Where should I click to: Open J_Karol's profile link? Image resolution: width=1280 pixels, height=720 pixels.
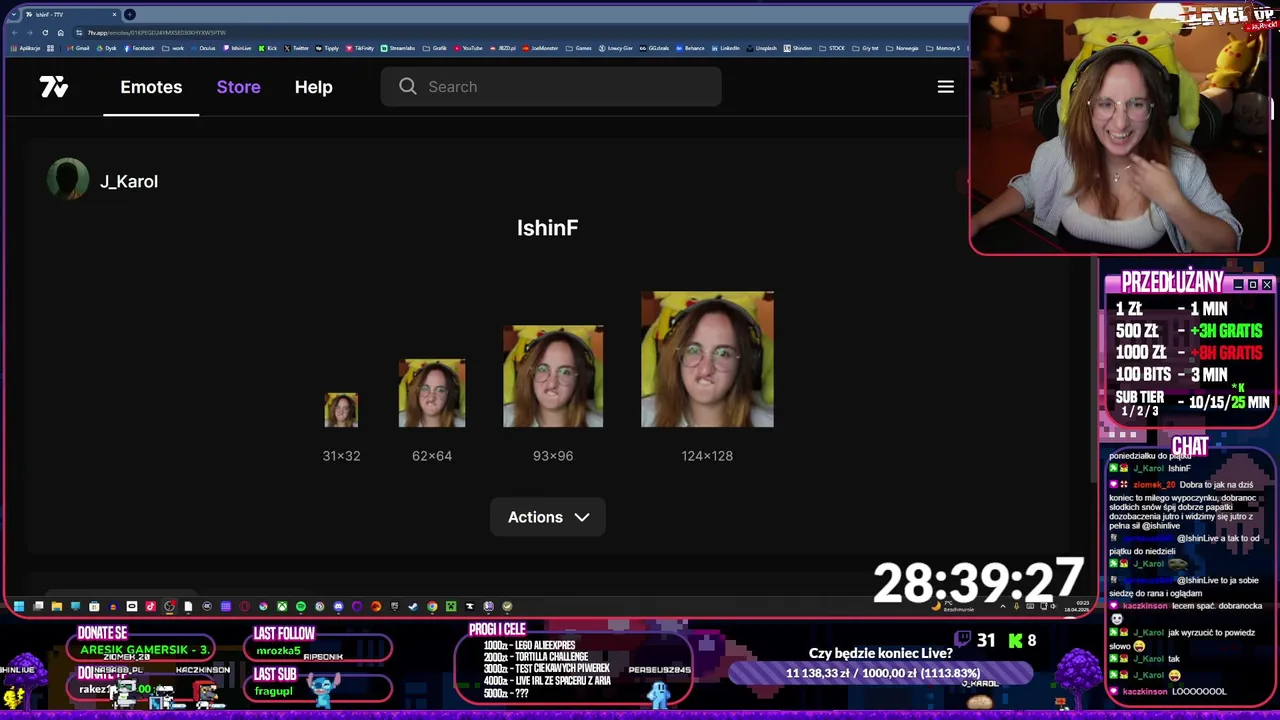(x=129, y=181)
